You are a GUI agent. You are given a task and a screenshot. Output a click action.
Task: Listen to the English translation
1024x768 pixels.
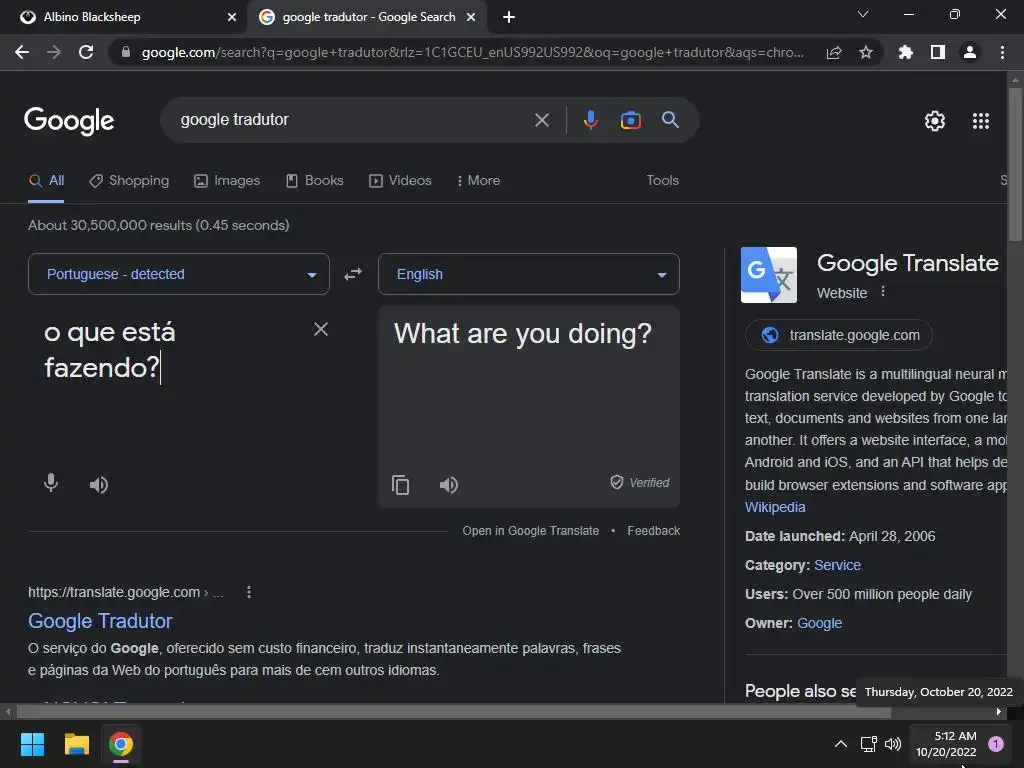click(x=449, y=485)
